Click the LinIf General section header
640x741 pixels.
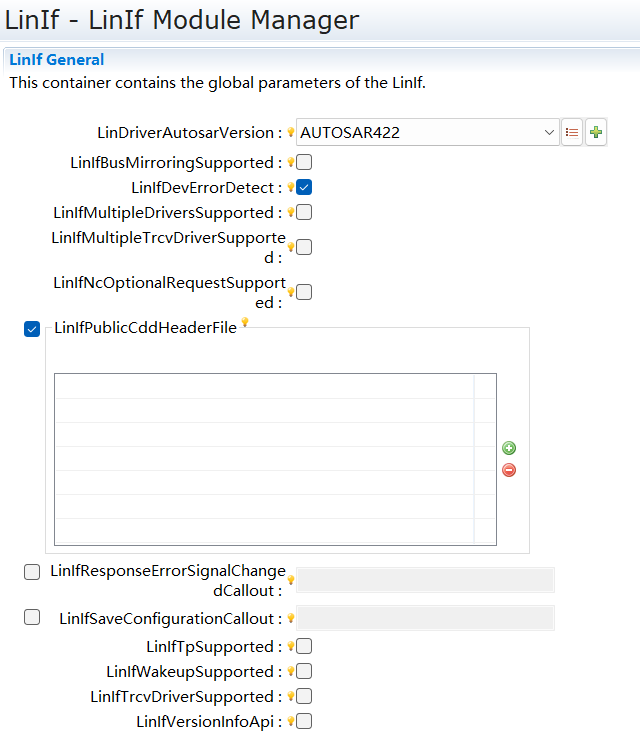click(x=57, y=60)
